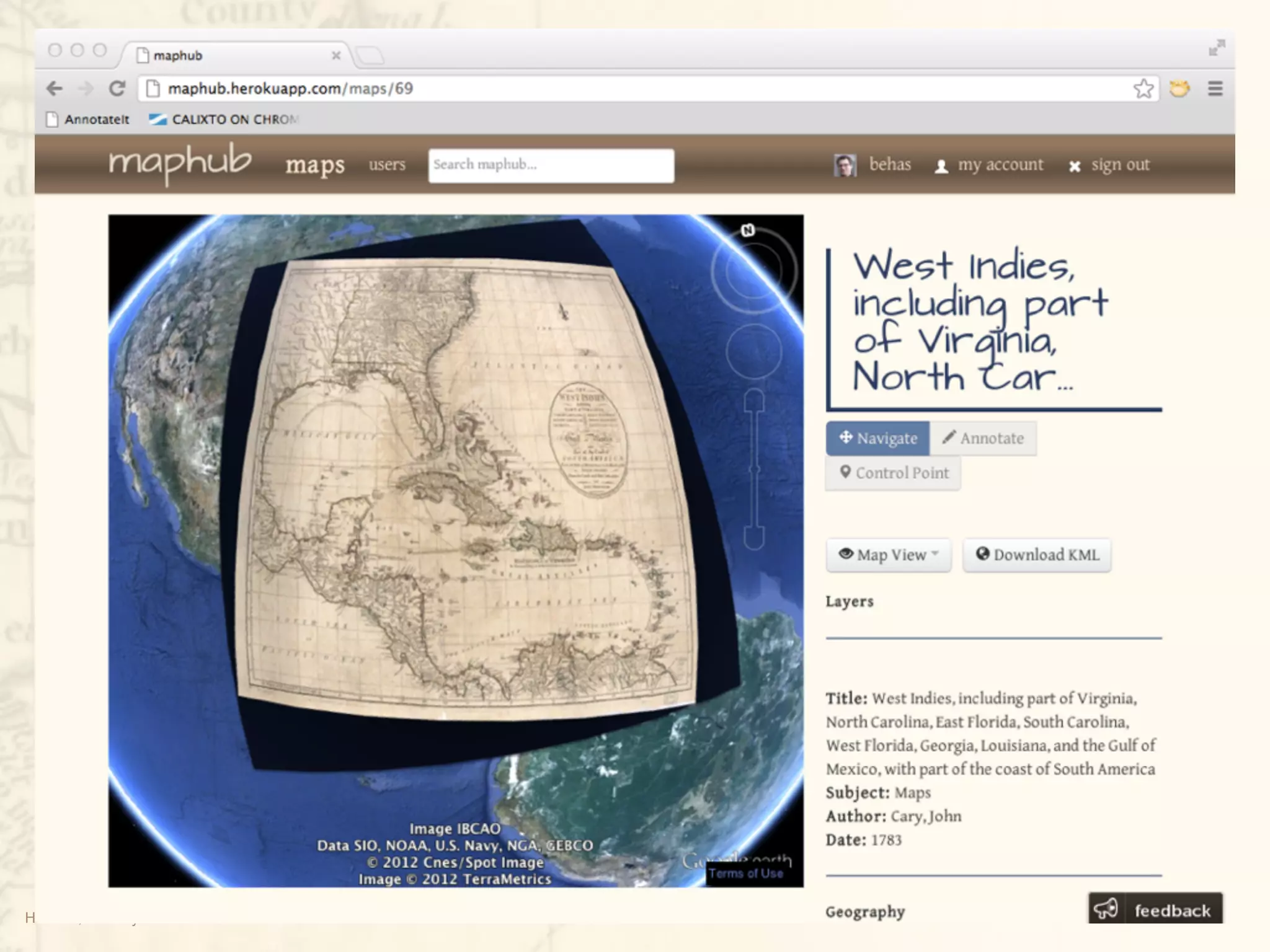Click the map title heading West Indies
Screen dimensions: 1270x952
pos(980,321)
